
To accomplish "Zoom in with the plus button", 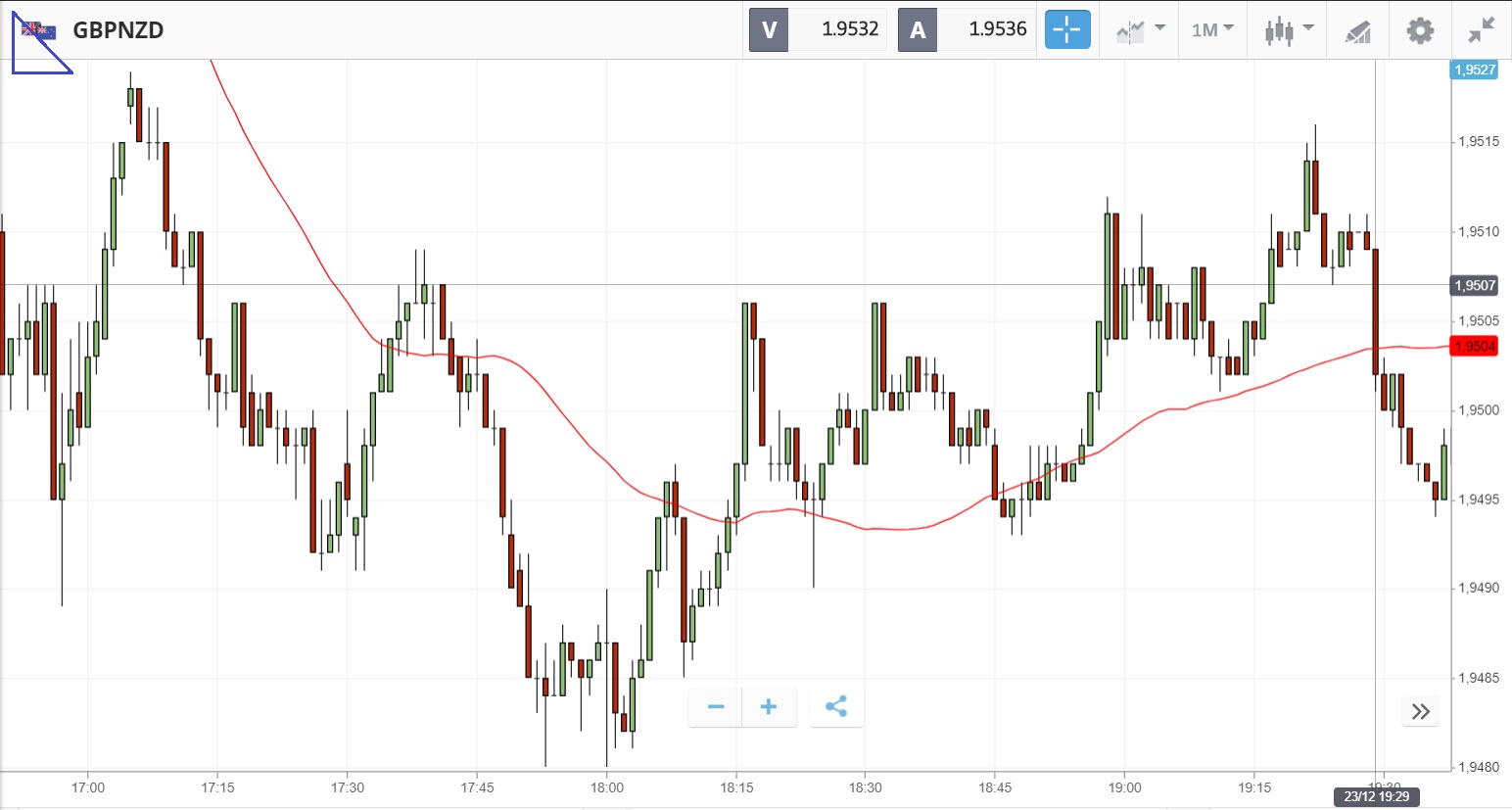I will coord(769,707).
